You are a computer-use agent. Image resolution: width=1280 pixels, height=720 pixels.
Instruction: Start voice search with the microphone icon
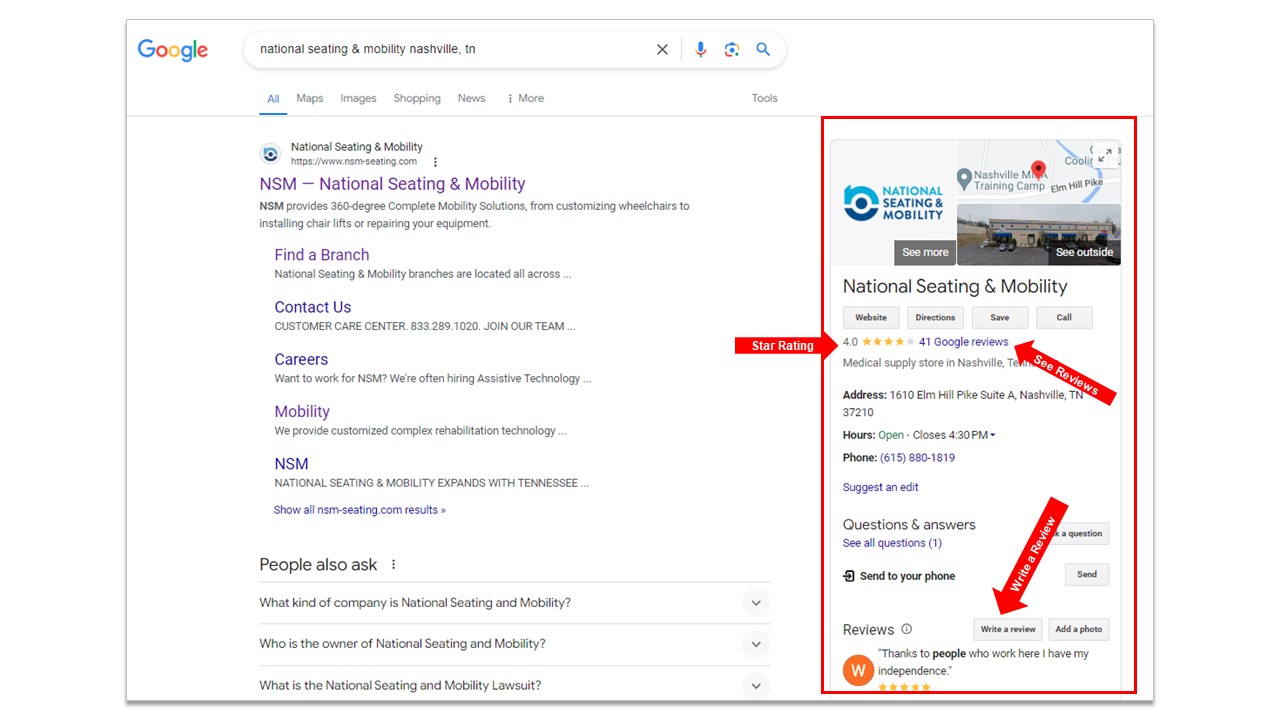pyautogui.click(x=700, y=49)
